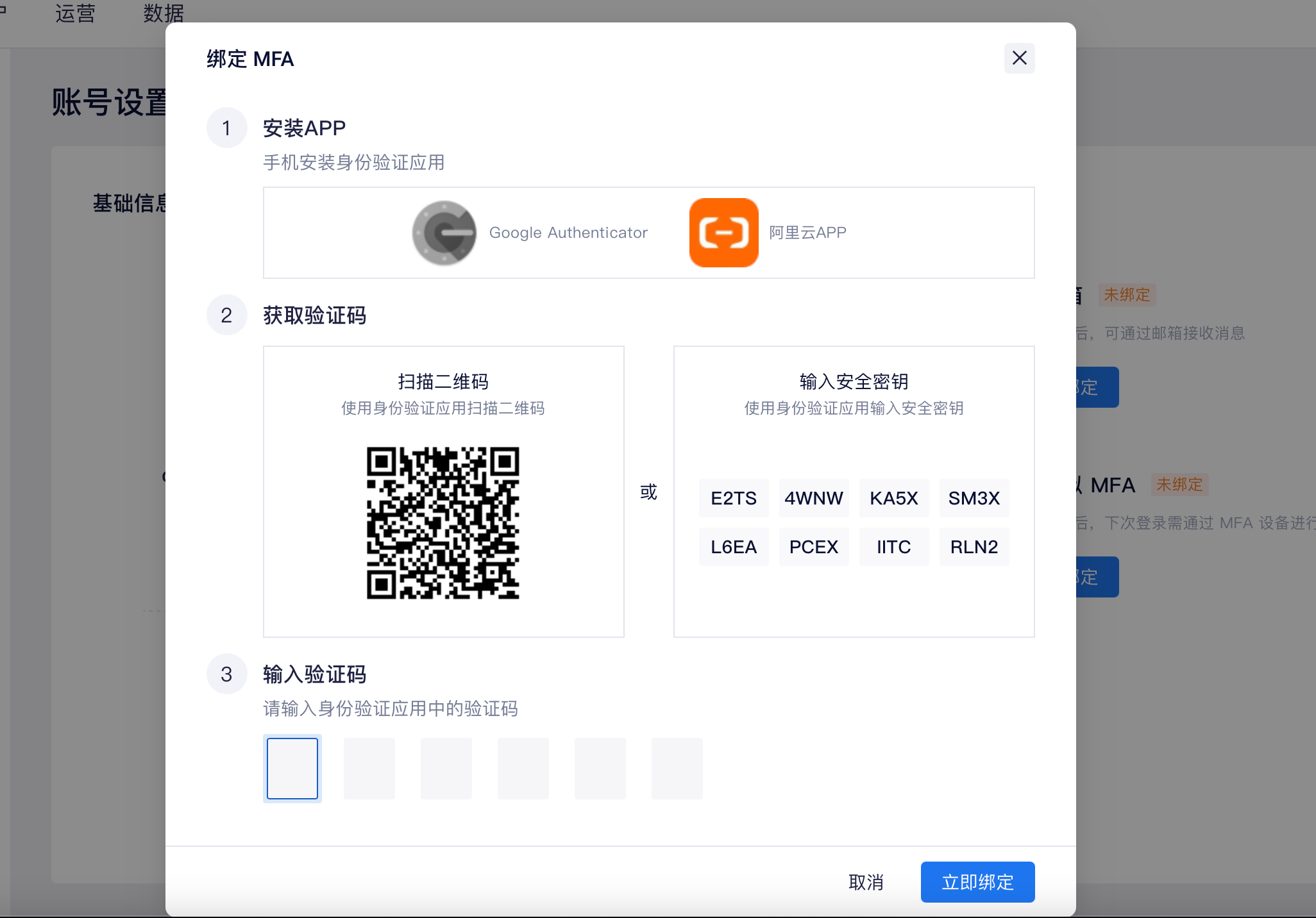Select the SM3X key block
The height and width of the screenshot is (918, 1316).
(974, 498)
